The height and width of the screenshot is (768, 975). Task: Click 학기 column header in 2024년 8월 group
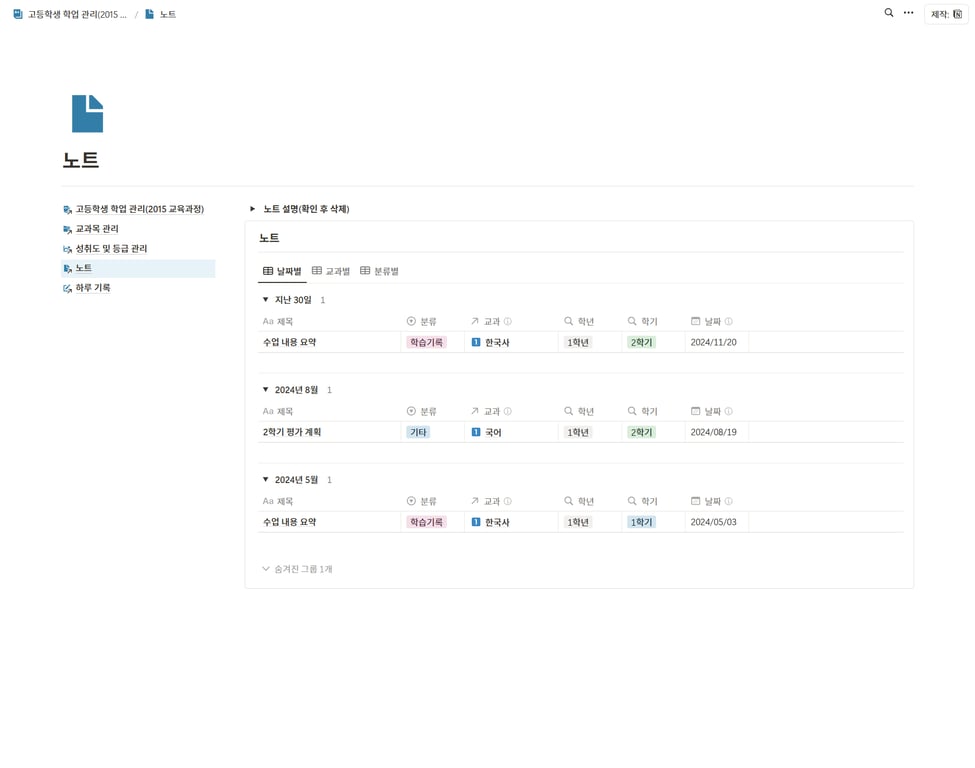(x=642, y=412)
